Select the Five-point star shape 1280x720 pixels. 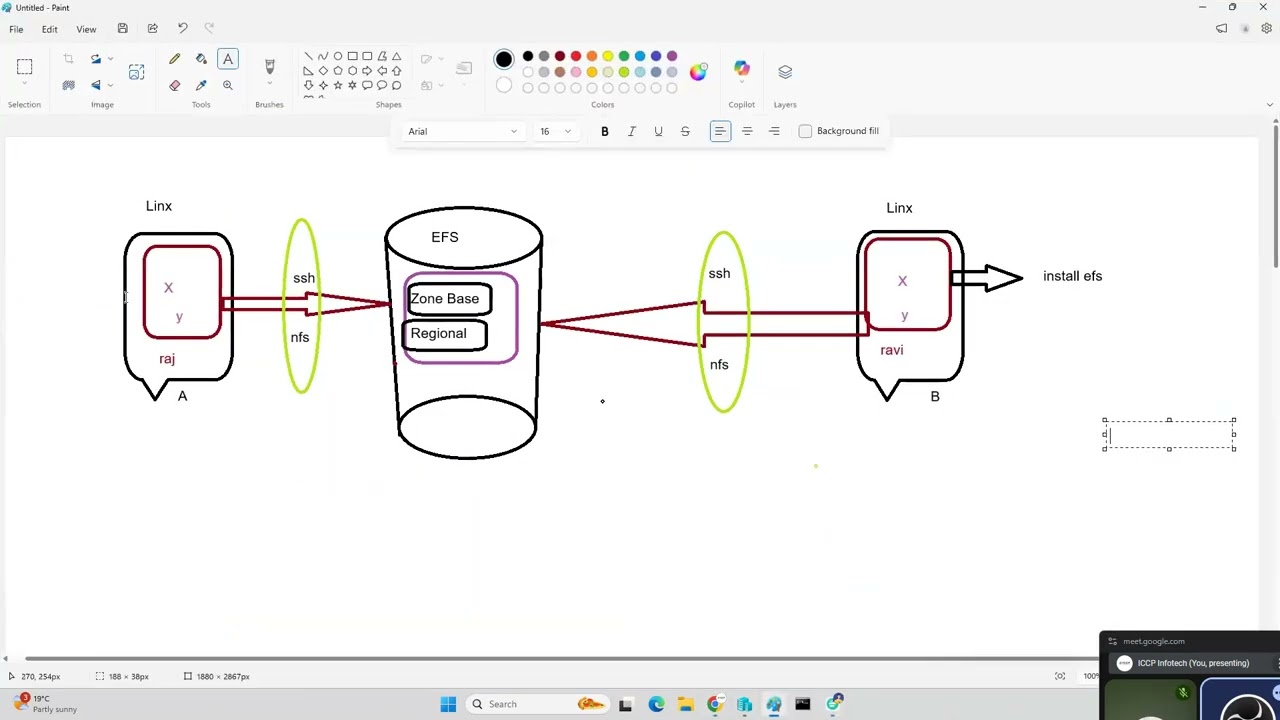338,85
